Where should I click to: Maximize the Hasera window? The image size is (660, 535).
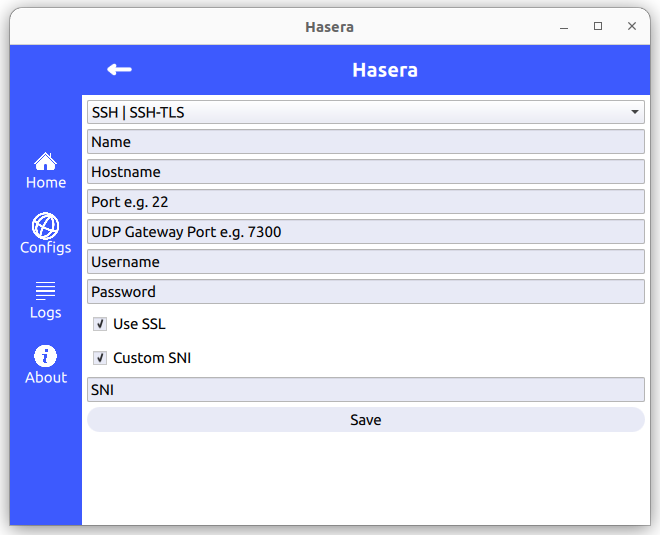point(598,27)
